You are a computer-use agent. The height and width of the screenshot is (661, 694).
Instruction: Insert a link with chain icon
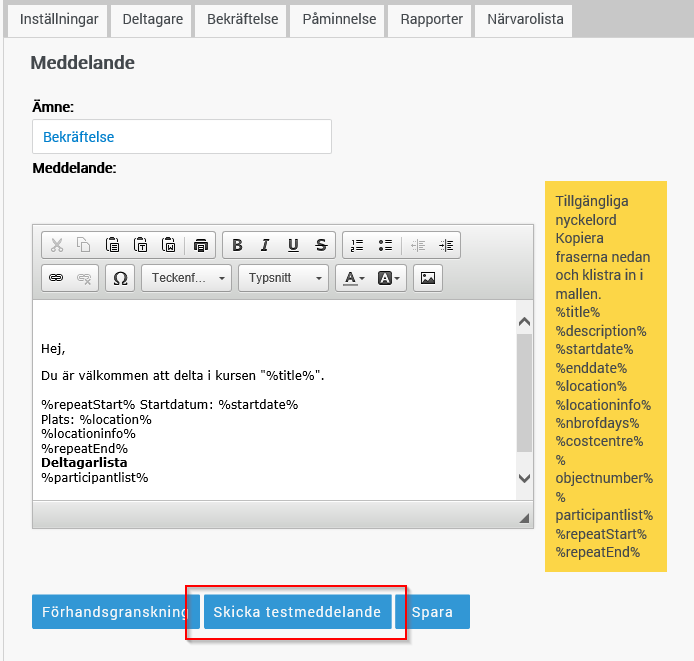pyautogui.click(x=56, y=278)
